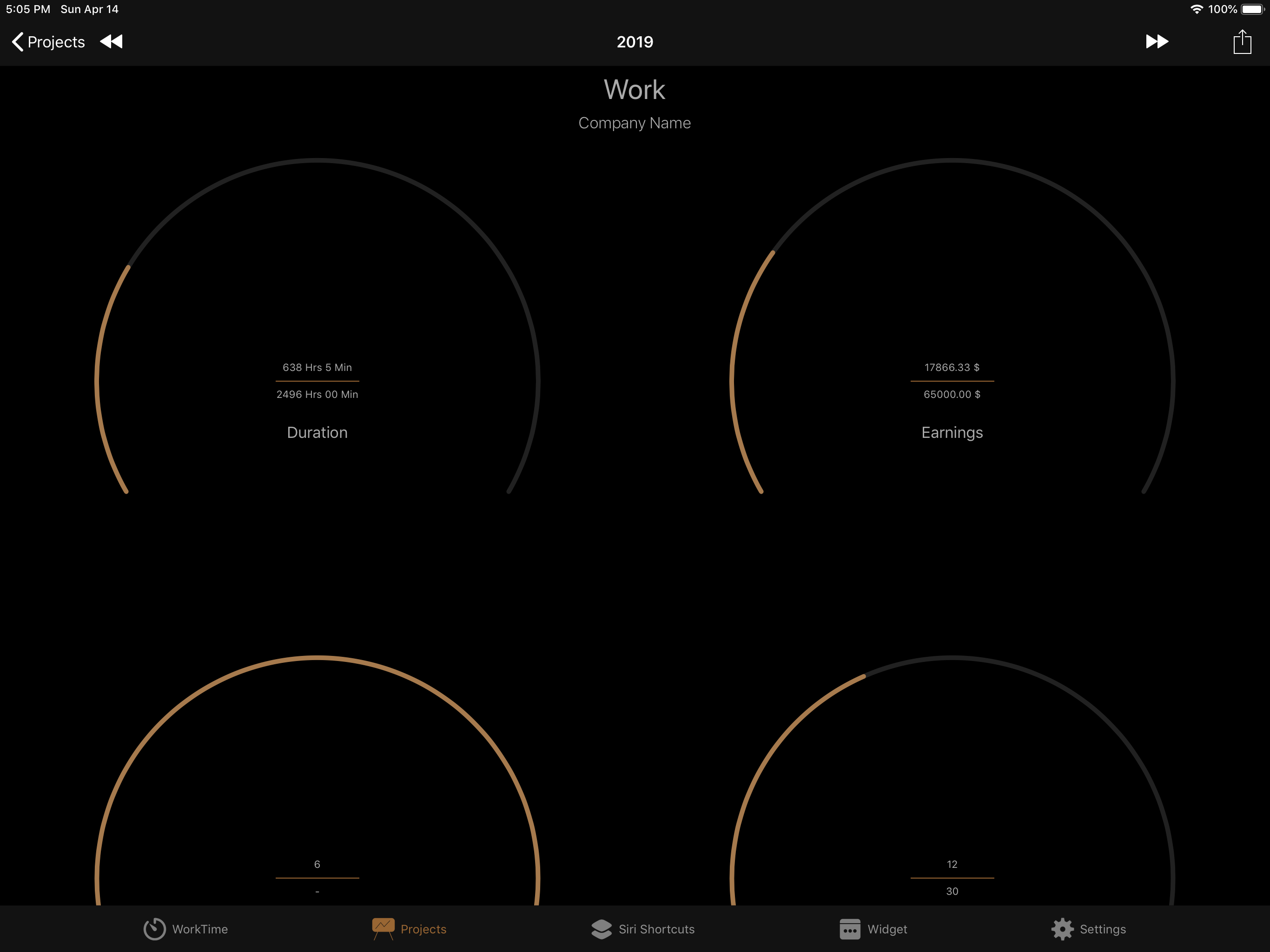Image resolution: width=1270 pixels, height=952 pixels.
Task: Go back to Projects list
Action: pyautogui.click(x=48, y=42)
